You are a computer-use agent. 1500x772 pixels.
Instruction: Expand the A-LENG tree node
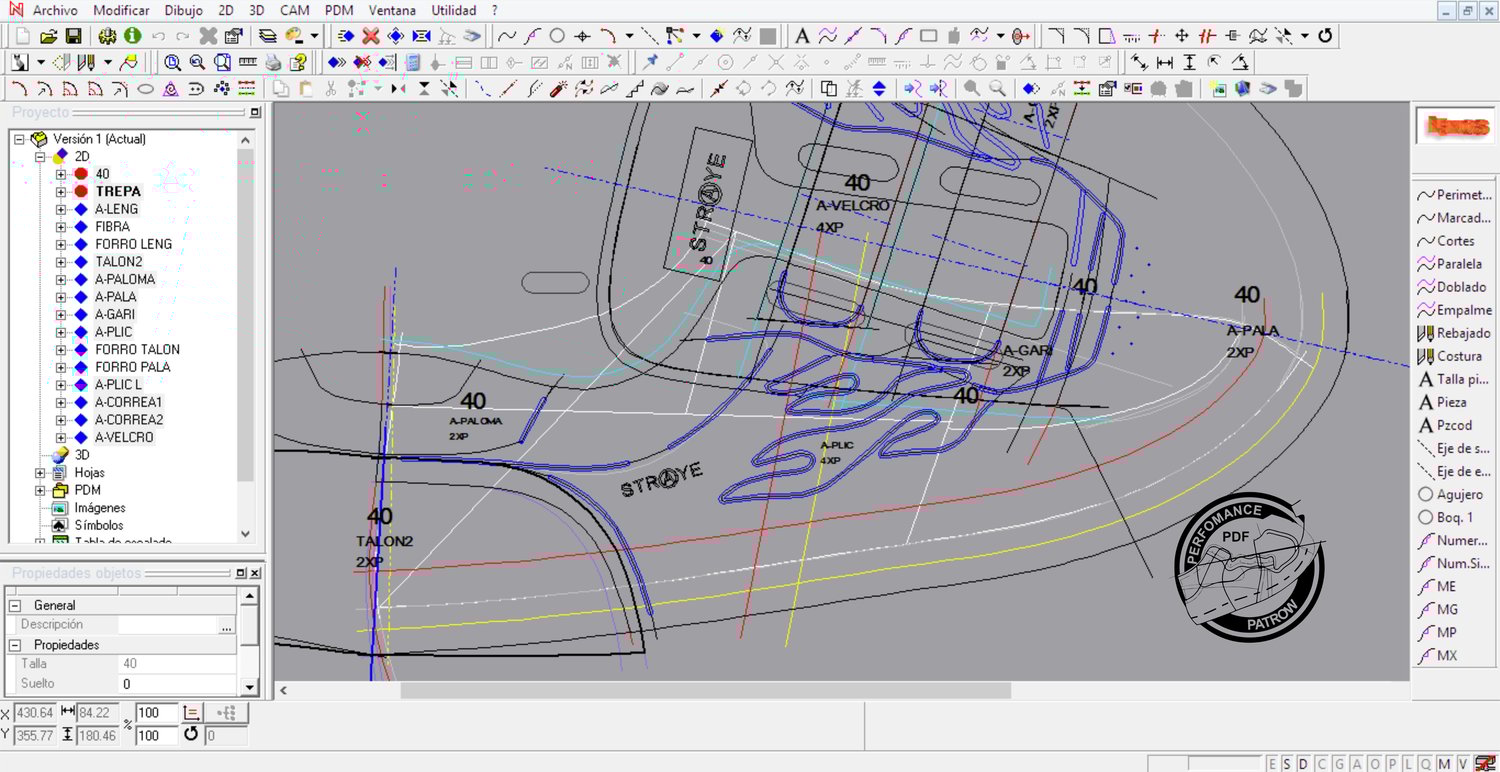61,209
